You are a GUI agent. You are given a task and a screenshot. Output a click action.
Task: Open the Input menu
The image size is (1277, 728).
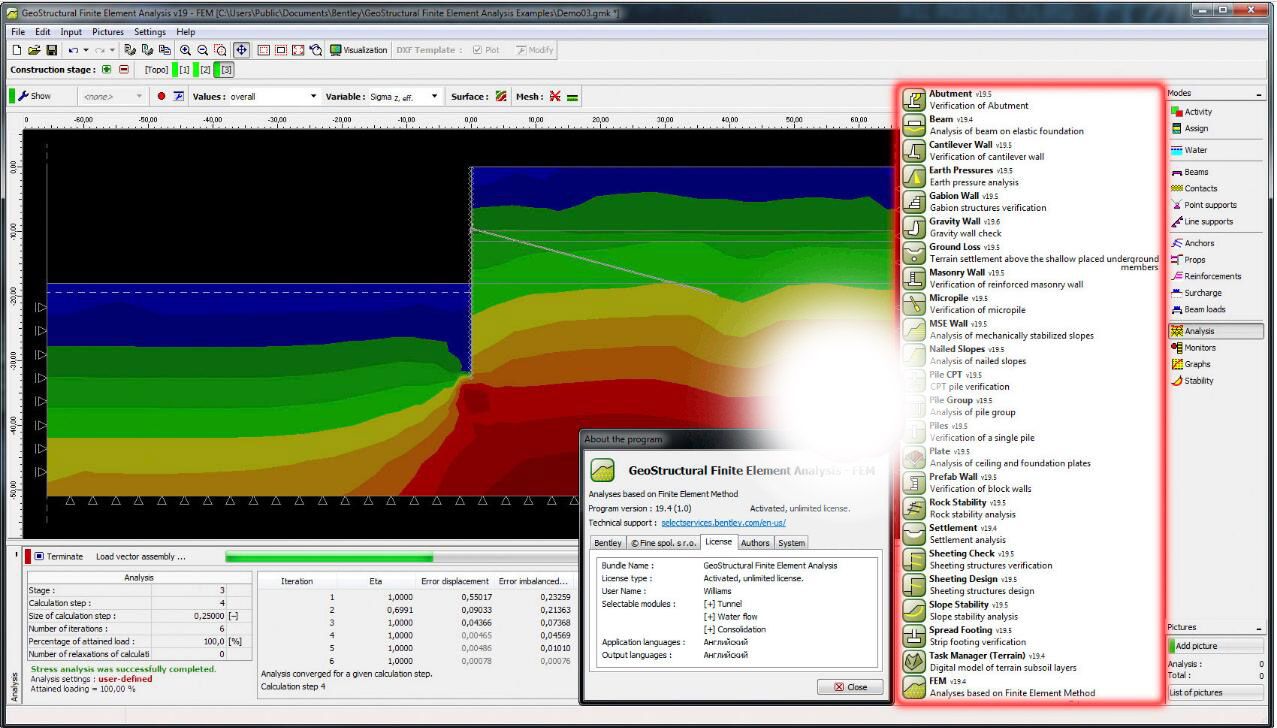[71, 32]
